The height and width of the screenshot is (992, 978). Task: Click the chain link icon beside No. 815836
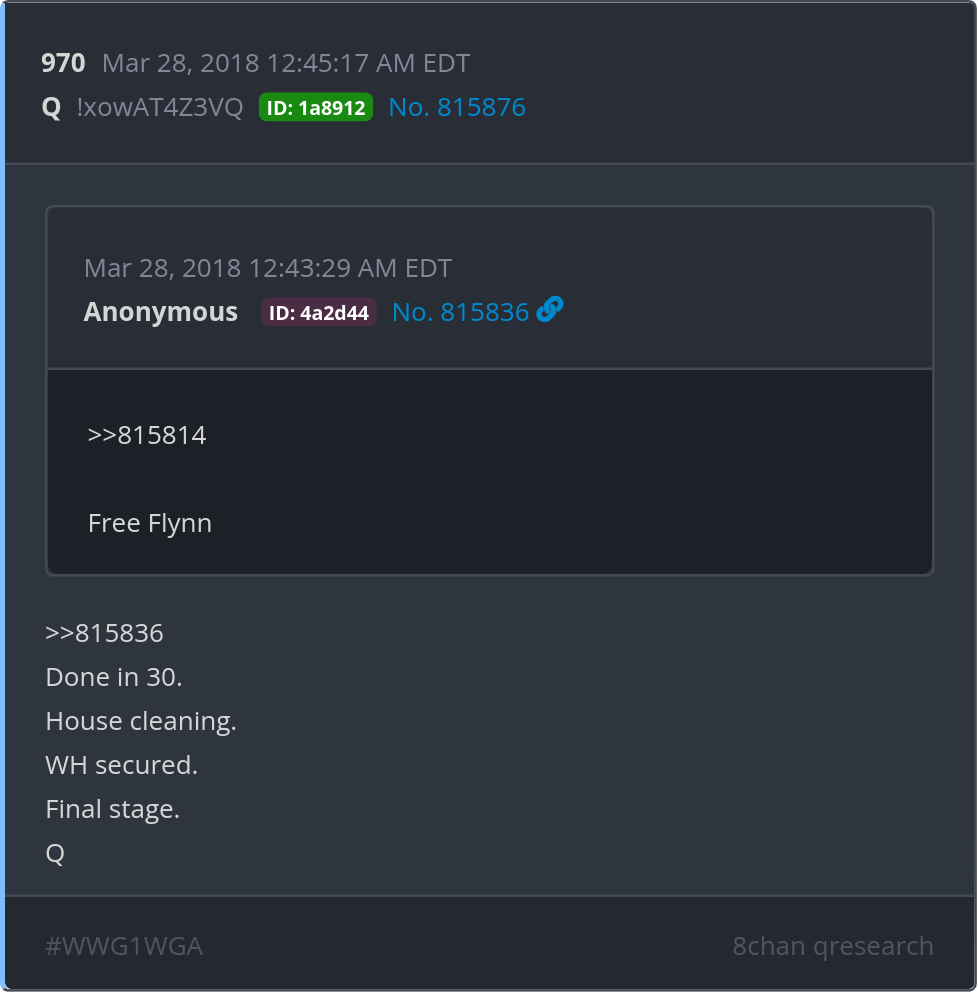[x=550, y=311]
